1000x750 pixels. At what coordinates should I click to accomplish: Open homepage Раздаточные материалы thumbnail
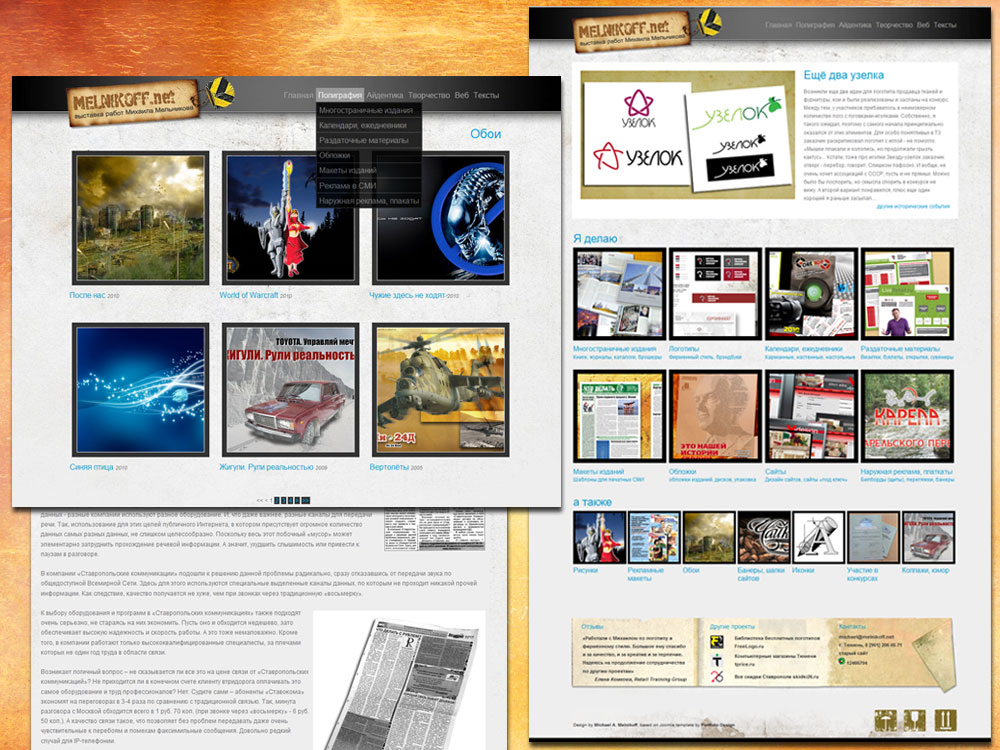tap(907, 294)
